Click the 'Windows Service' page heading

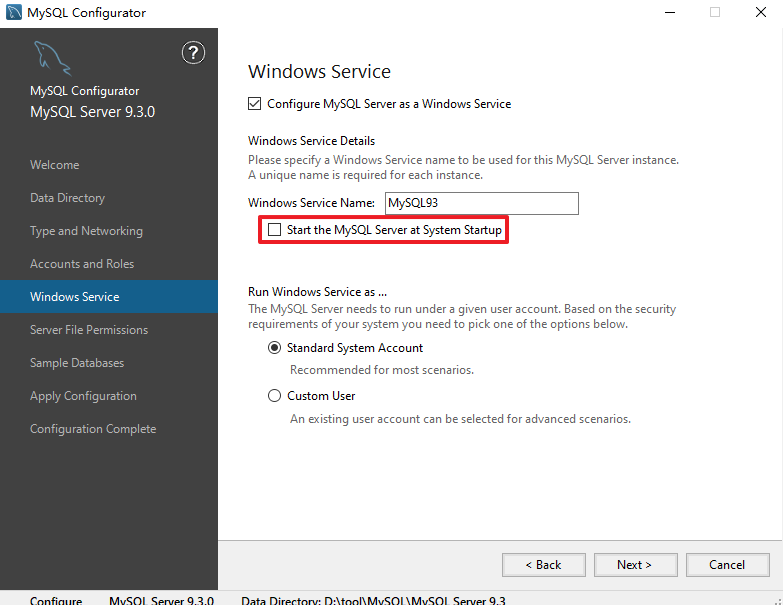tap(320, 71)
